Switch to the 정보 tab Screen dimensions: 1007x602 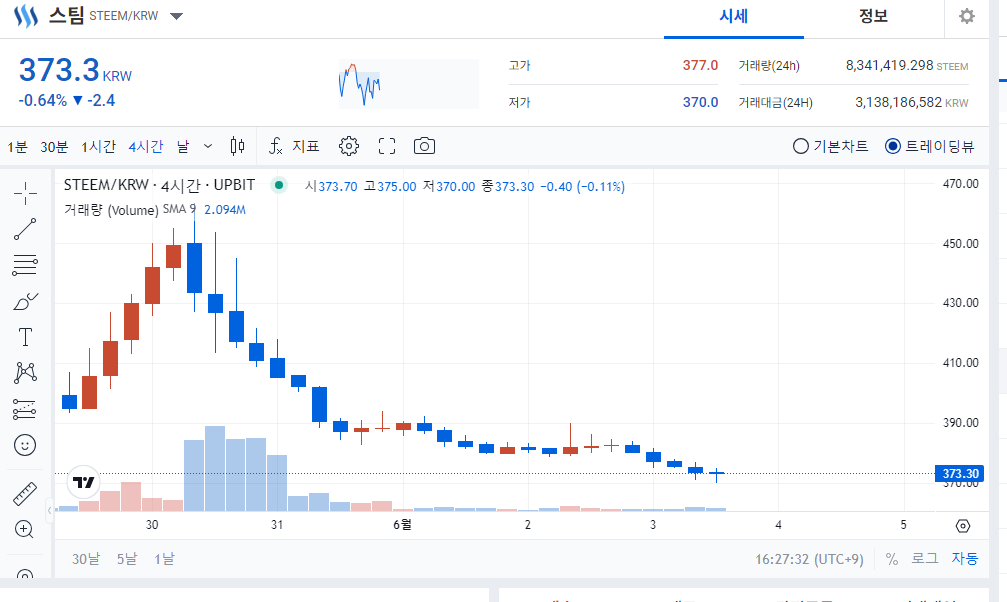click(x=873, y=17)
